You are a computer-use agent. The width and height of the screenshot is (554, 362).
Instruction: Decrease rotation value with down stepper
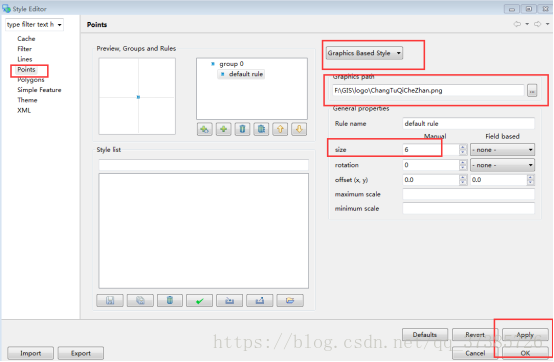click(x=463, y=168)
